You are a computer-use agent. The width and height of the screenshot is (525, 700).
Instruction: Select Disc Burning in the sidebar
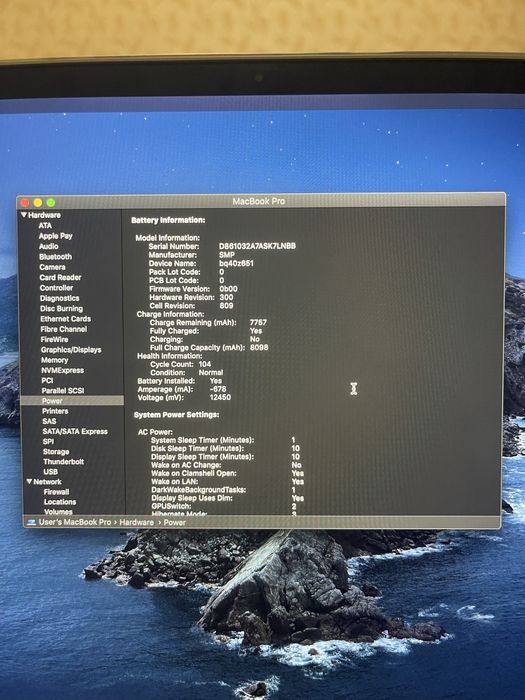pyautogui.click(x=62, y=308)
